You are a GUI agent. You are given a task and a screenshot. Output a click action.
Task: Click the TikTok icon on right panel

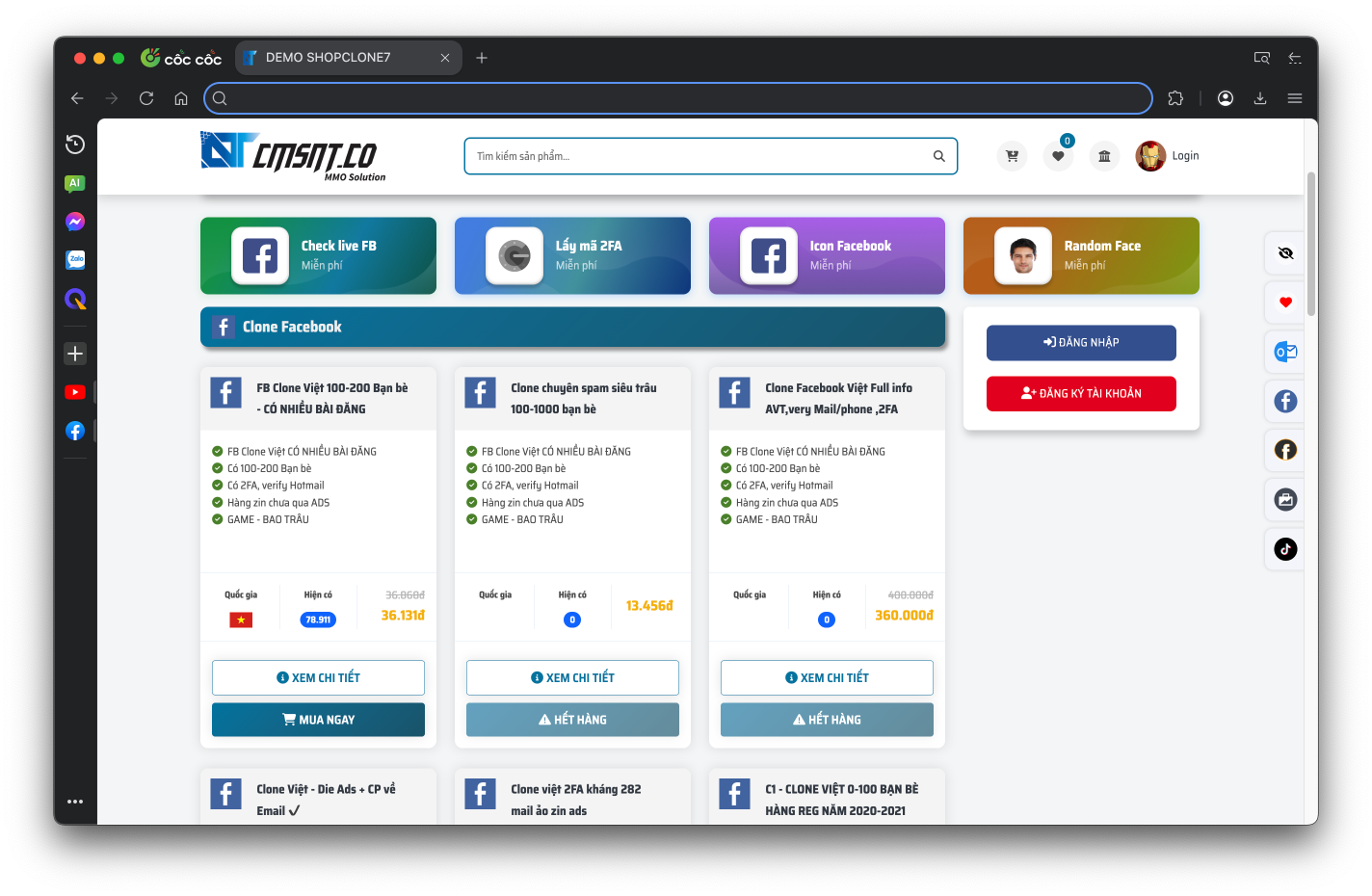point(1285,549)
